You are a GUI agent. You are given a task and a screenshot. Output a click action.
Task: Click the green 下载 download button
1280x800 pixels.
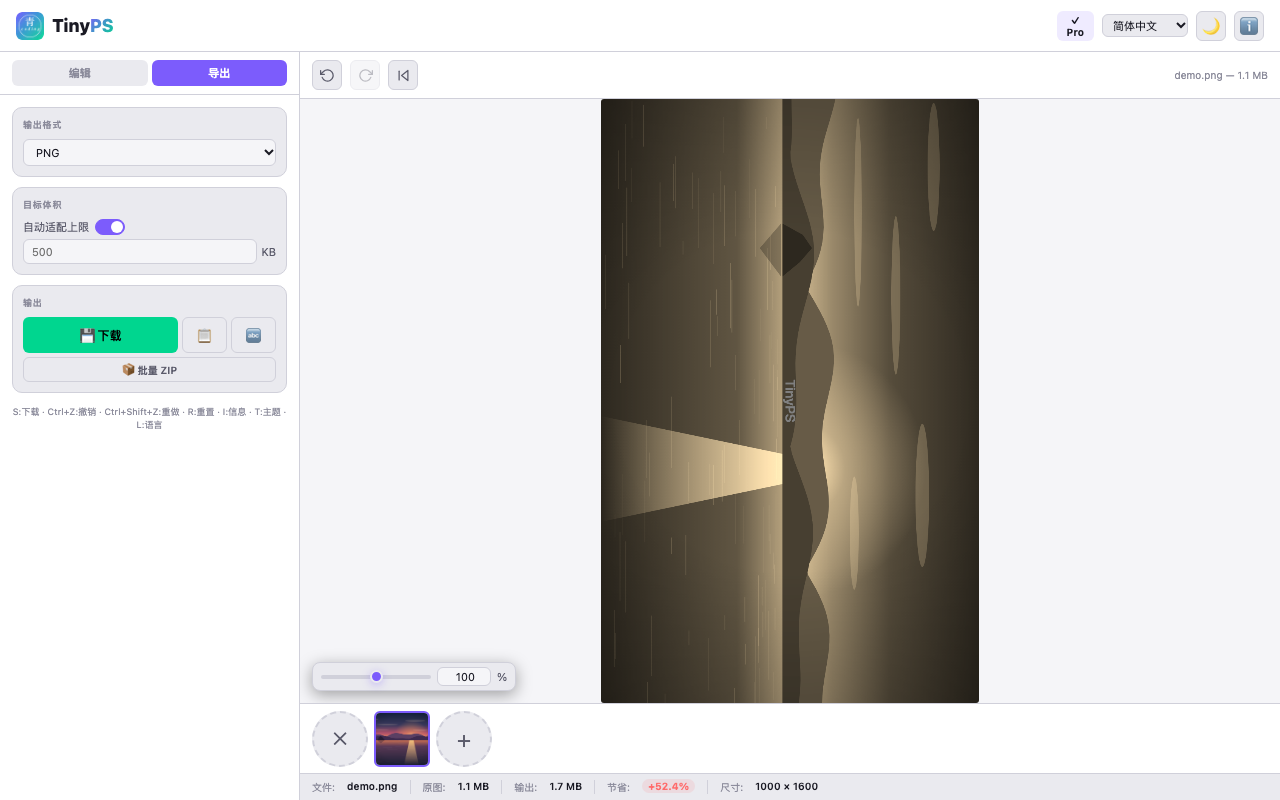(100, 335)
